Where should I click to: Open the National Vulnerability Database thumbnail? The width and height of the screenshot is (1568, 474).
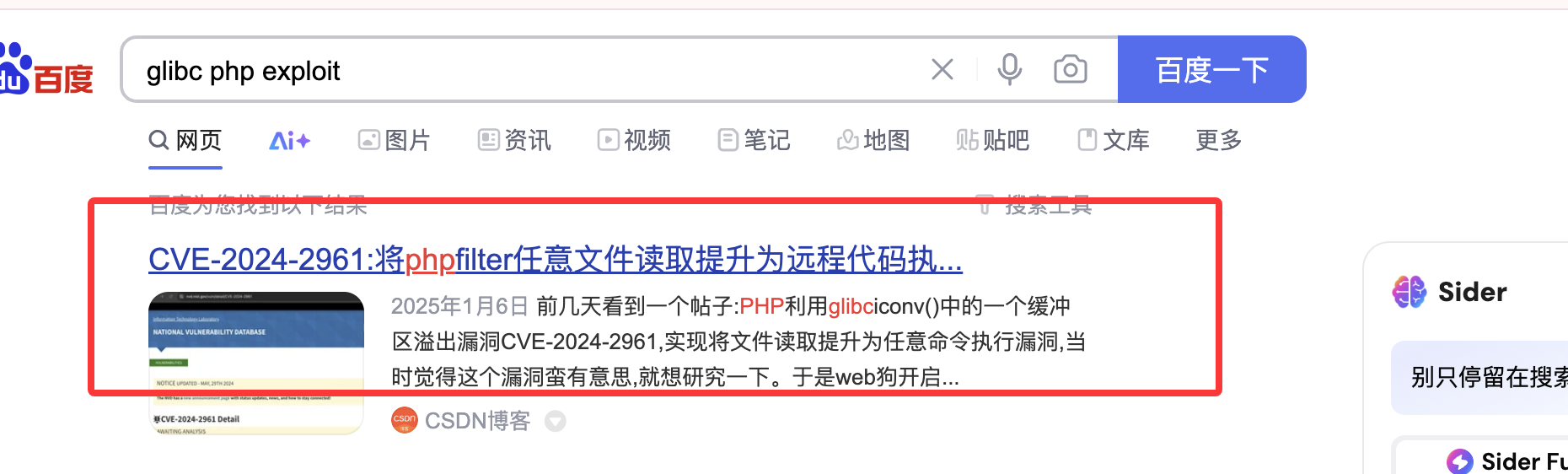(256, 364)
